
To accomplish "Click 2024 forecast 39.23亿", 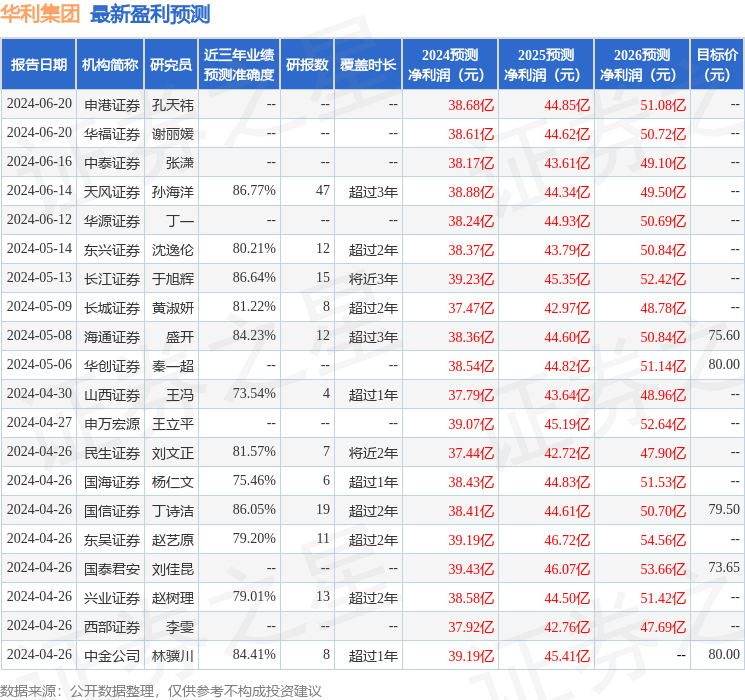I will click(471, 279).
